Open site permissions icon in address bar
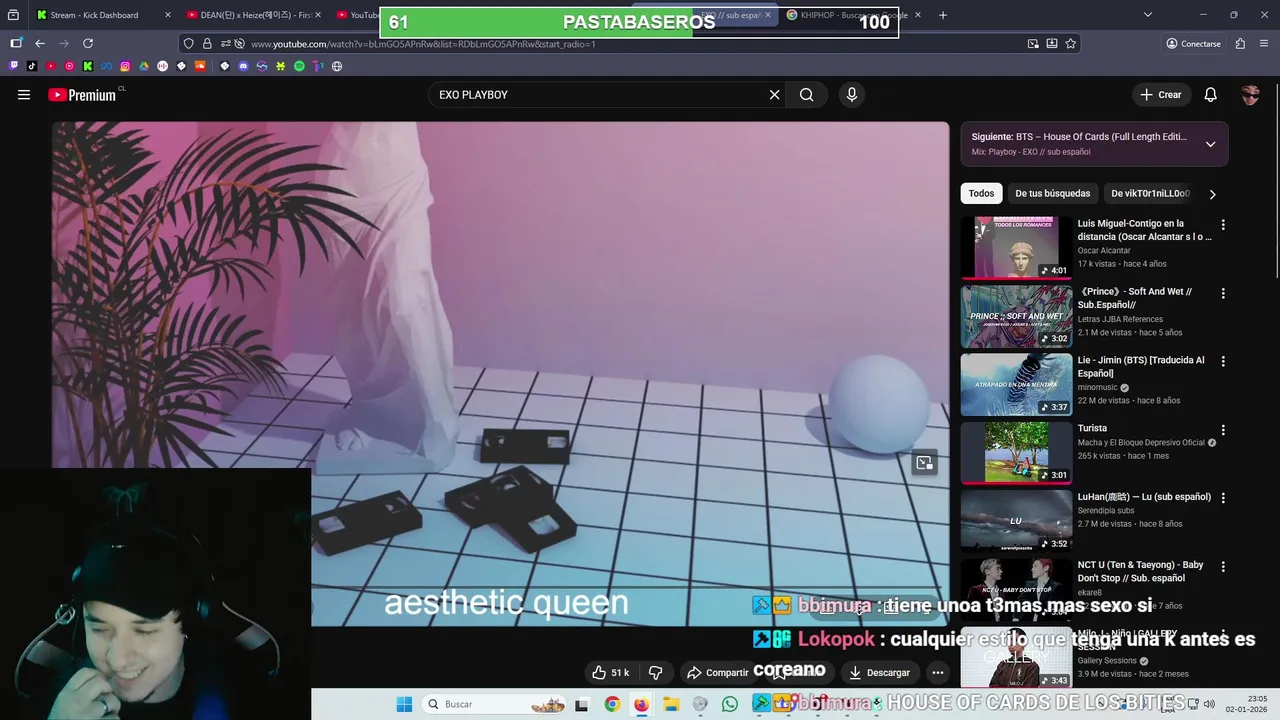Viewport: 1280px width, 720px height. [226, 43]
